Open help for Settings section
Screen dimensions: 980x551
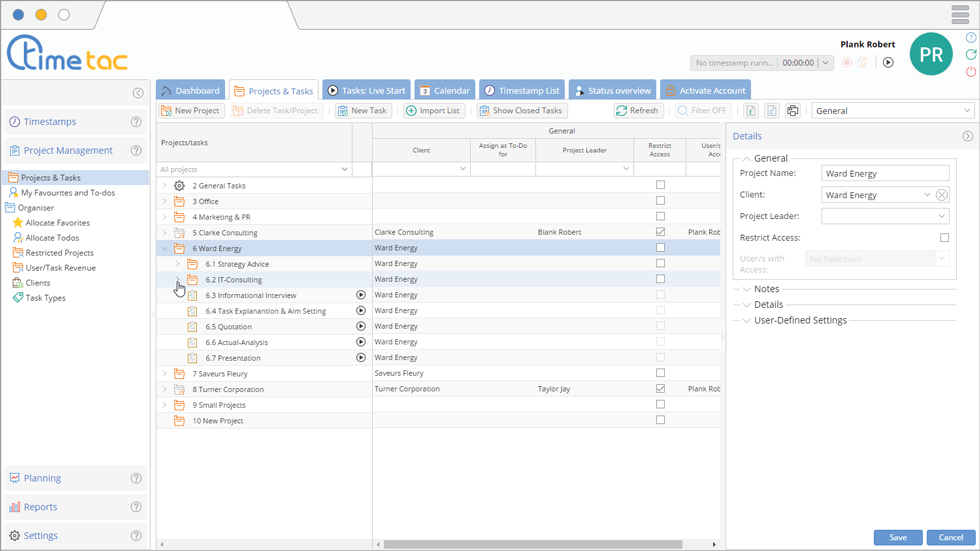[136, 536]
